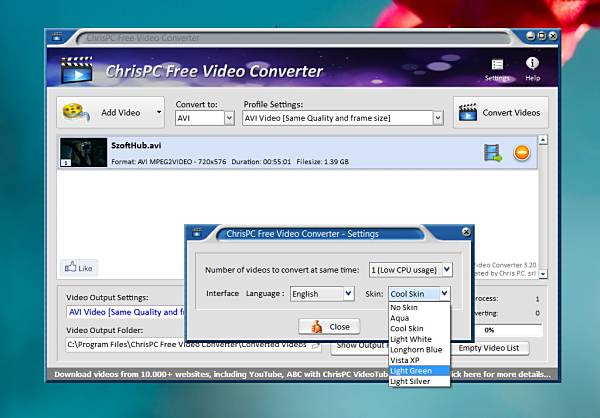Click the clapperboard logo in header banner
This screenshot has height=418, width=600.
pyautogui.click(x=77, y=70)
